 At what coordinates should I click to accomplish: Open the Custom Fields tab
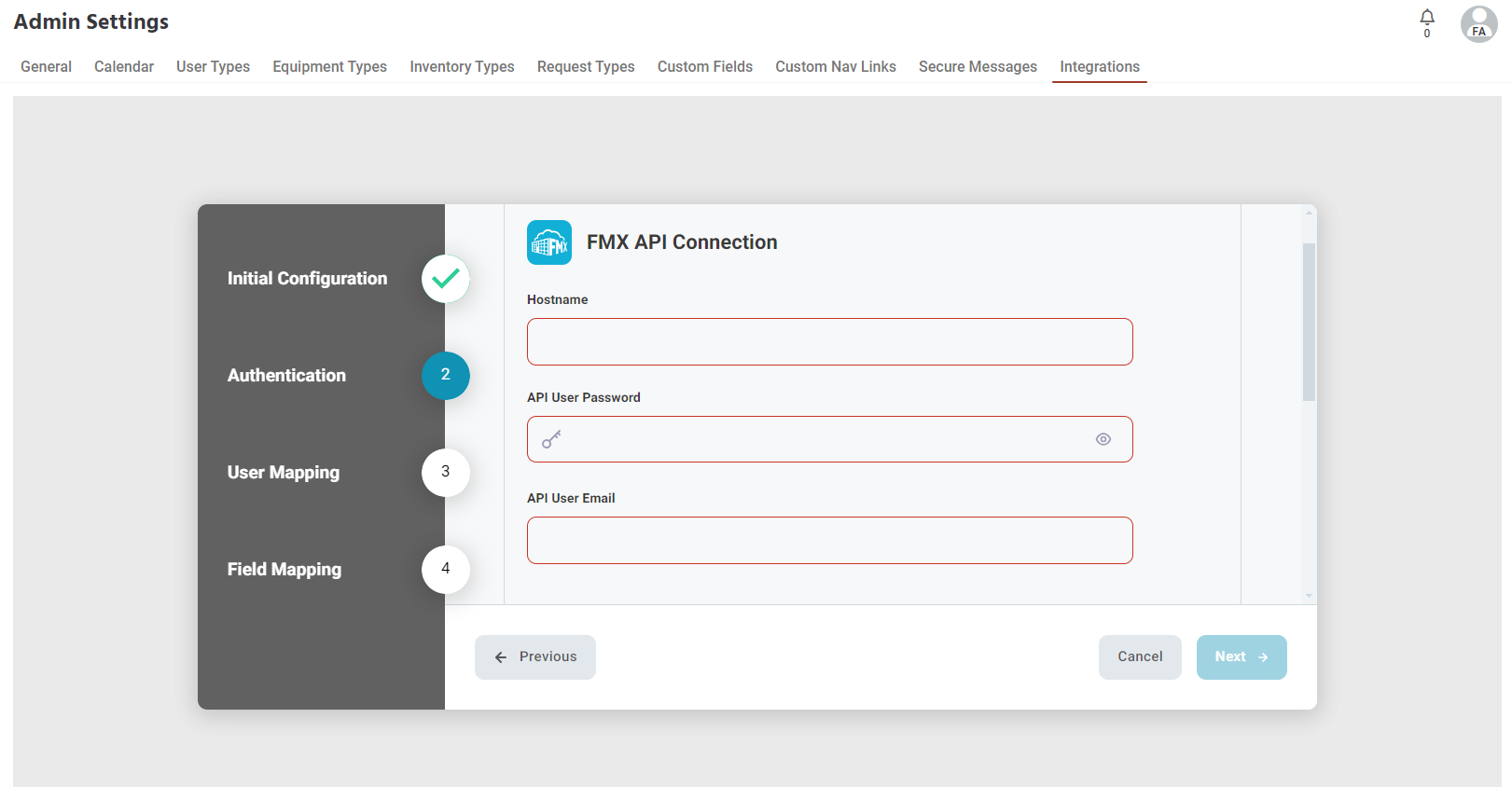tap(705, 66)
